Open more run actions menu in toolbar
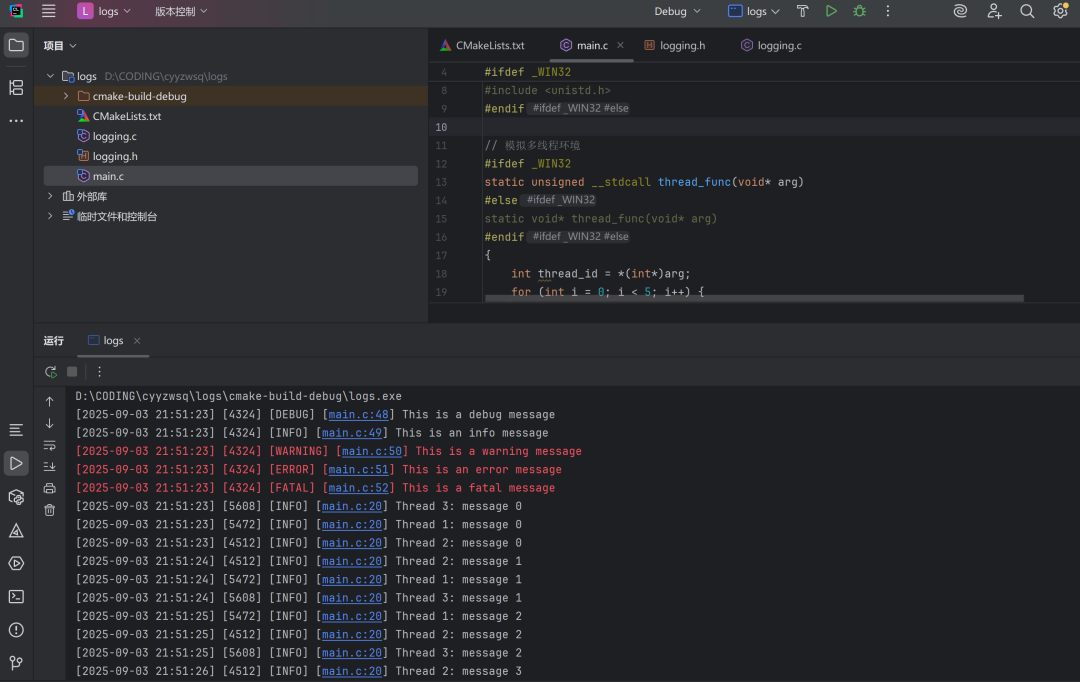1080x682 pixels. point(888,11)
